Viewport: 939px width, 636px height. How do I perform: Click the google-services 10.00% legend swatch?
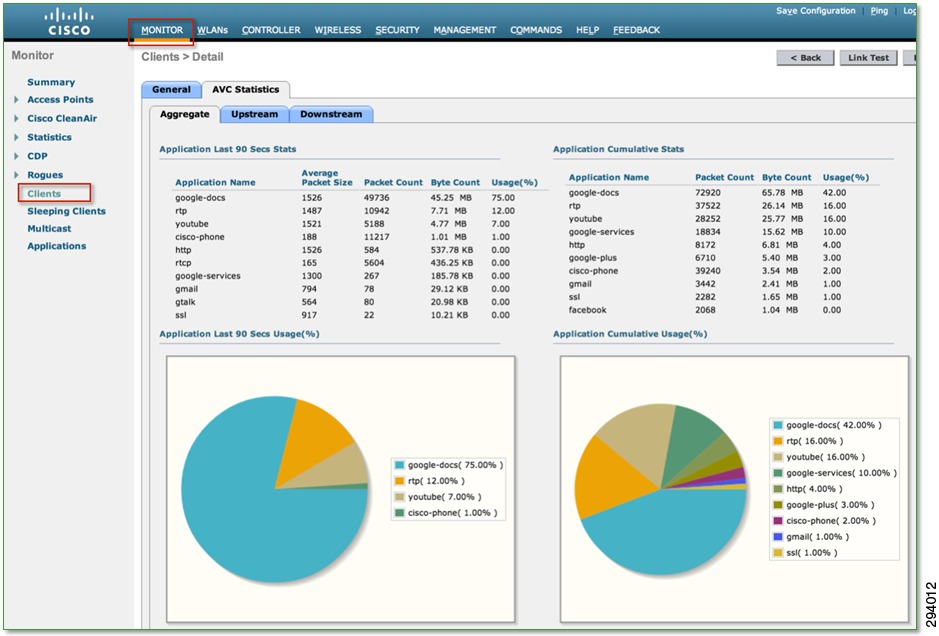point(778,473)
